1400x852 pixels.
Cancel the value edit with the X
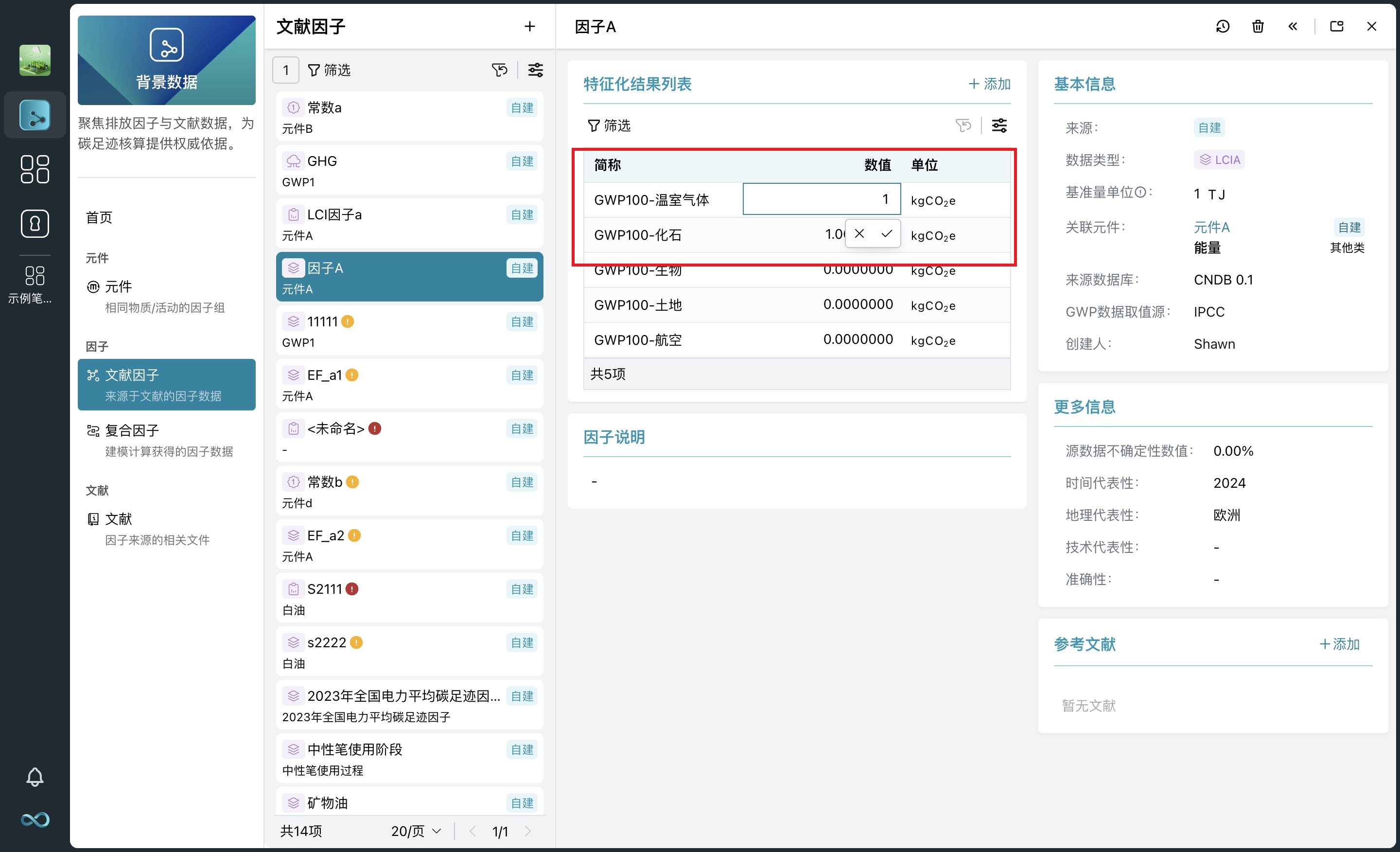[859, 233]
